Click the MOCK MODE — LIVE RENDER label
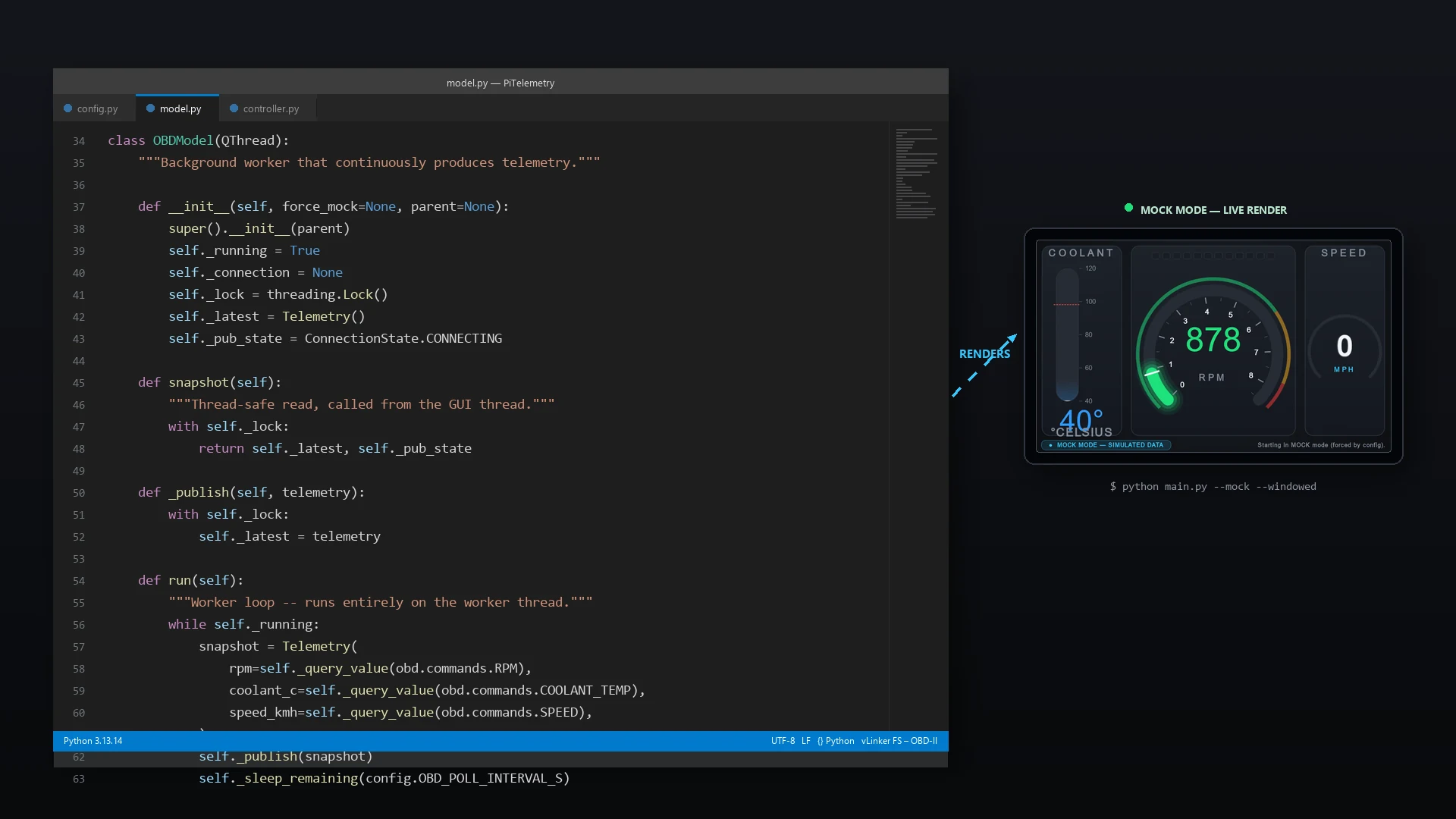The image size is (1456, 819). pyautogui.click(x=1213, y=210)
